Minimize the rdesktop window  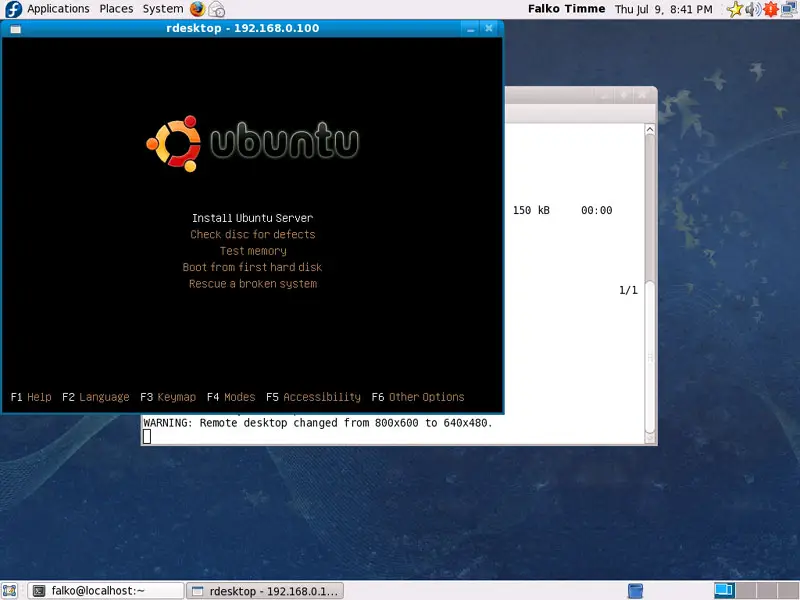click(x=470, y=29)
